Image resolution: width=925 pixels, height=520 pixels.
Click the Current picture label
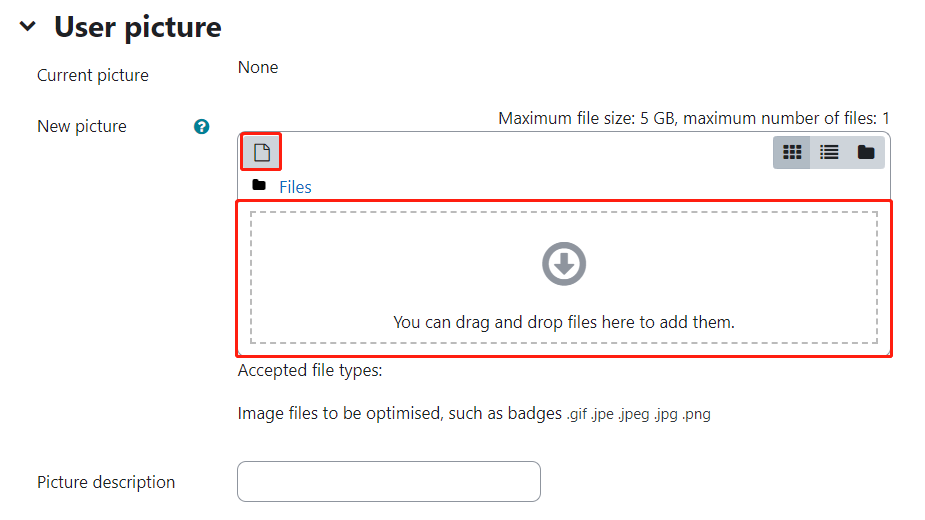pos(93,76)
